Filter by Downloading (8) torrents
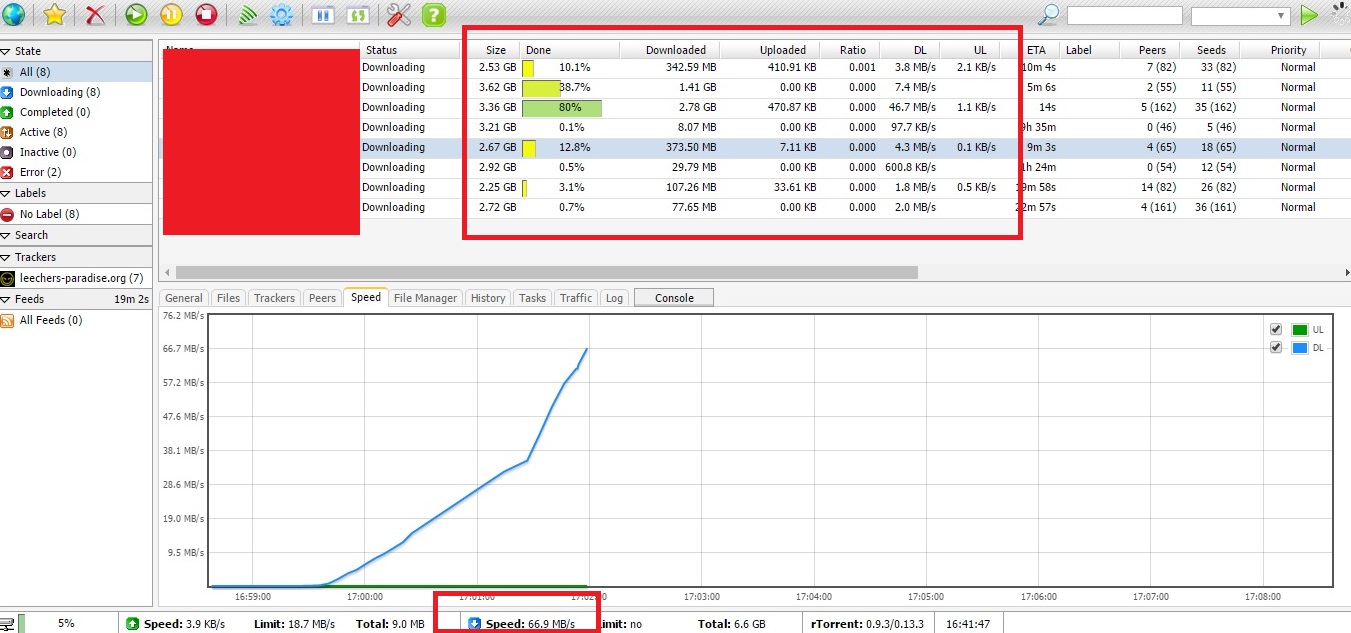This screenshot has height=633, width=1351. (x=76, y=92)
